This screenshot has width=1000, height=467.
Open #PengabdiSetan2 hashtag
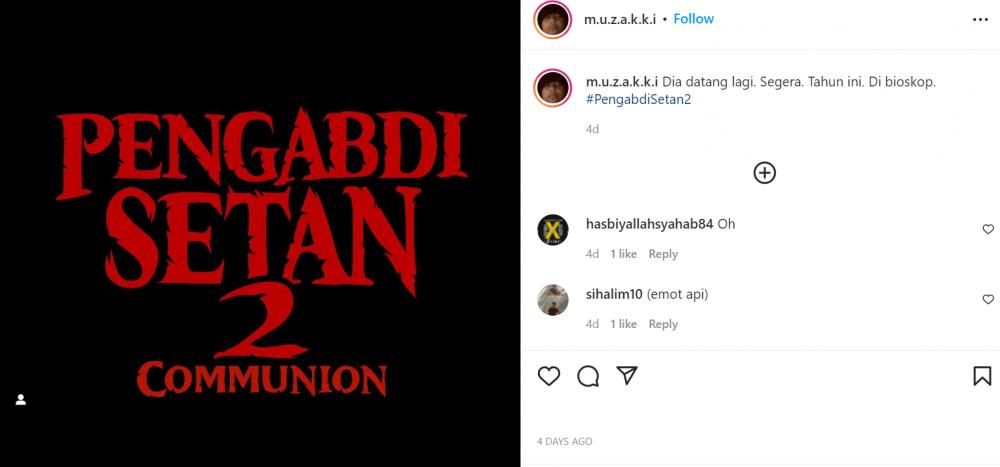point(638,100)
